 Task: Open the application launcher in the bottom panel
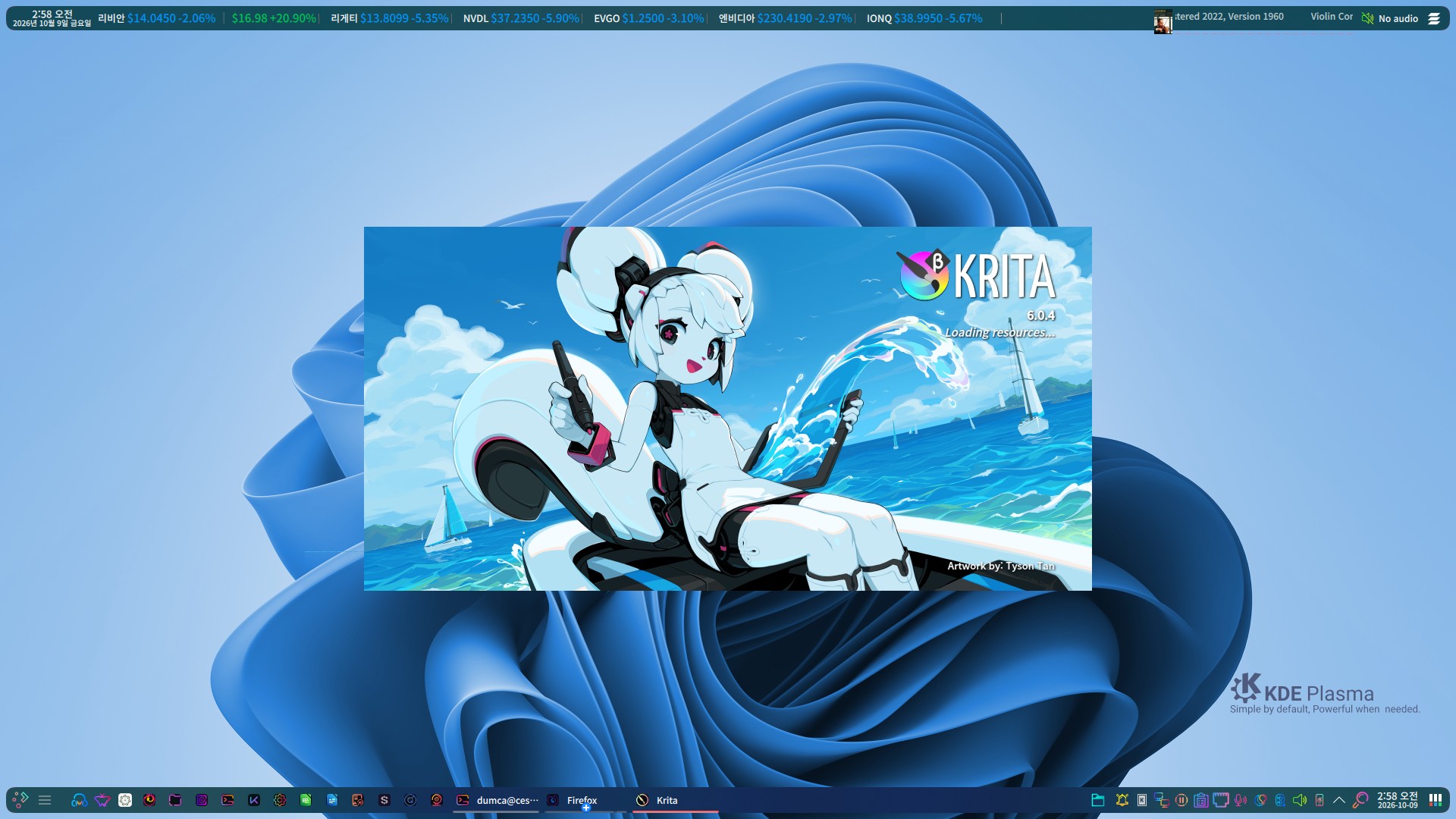click(20, 800)
